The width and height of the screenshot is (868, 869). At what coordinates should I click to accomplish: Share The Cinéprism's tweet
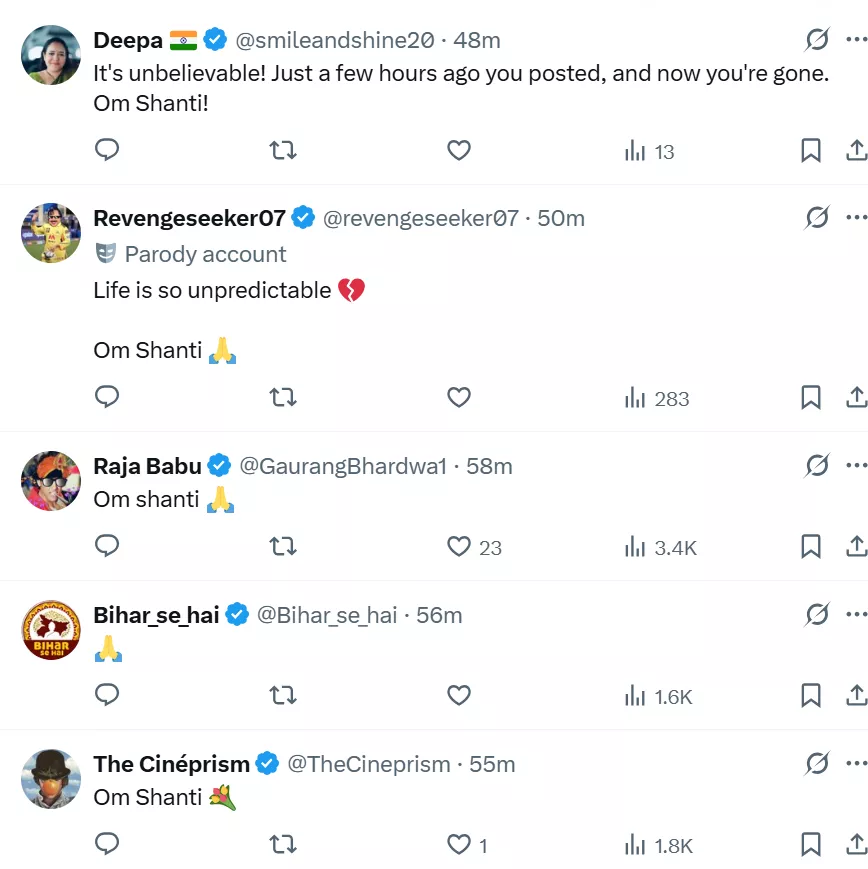pyautogui.click(x=856, y=845)
